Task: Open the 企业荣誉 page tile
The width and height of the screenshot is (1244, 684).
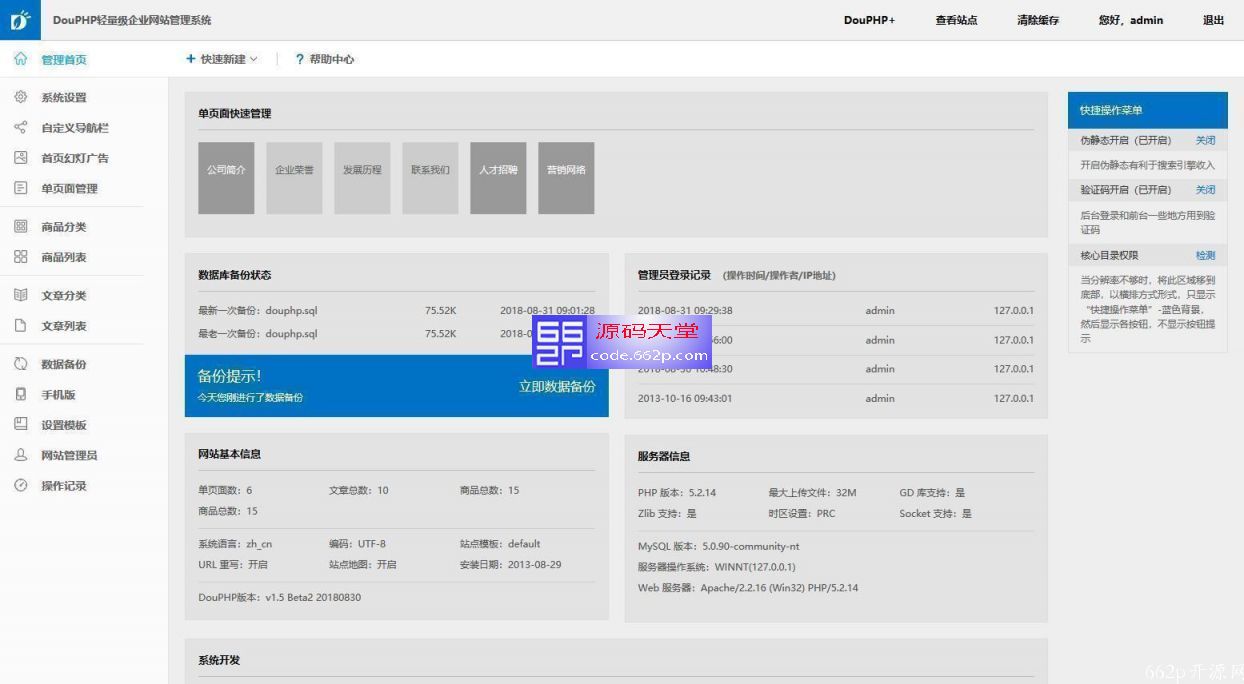Action: 294,178
